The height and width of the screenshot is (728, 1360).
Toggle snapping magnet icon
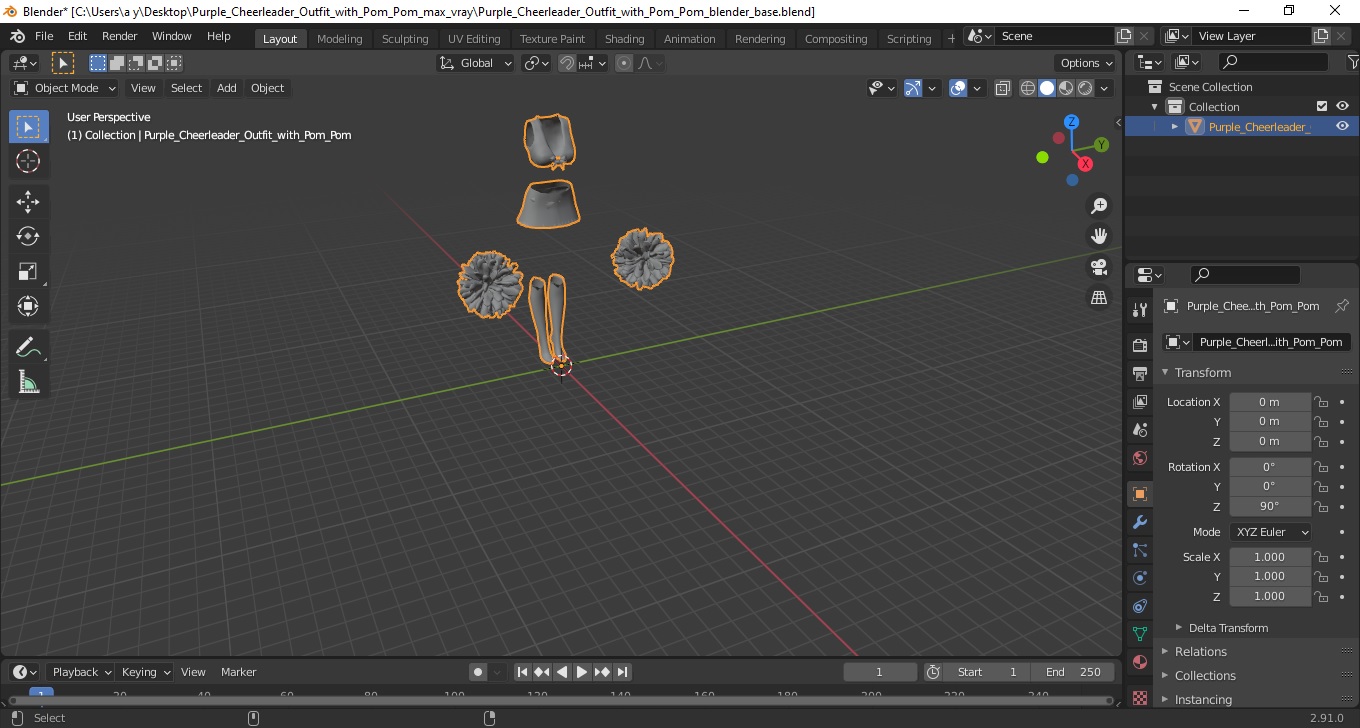click(567, 63)
